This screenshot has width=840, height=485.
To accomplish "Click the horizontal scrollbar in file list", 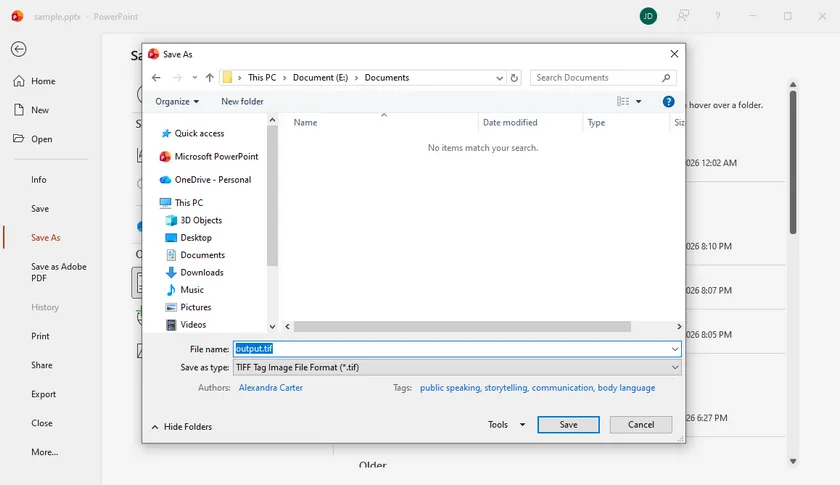I will click(x=462, y=326).
